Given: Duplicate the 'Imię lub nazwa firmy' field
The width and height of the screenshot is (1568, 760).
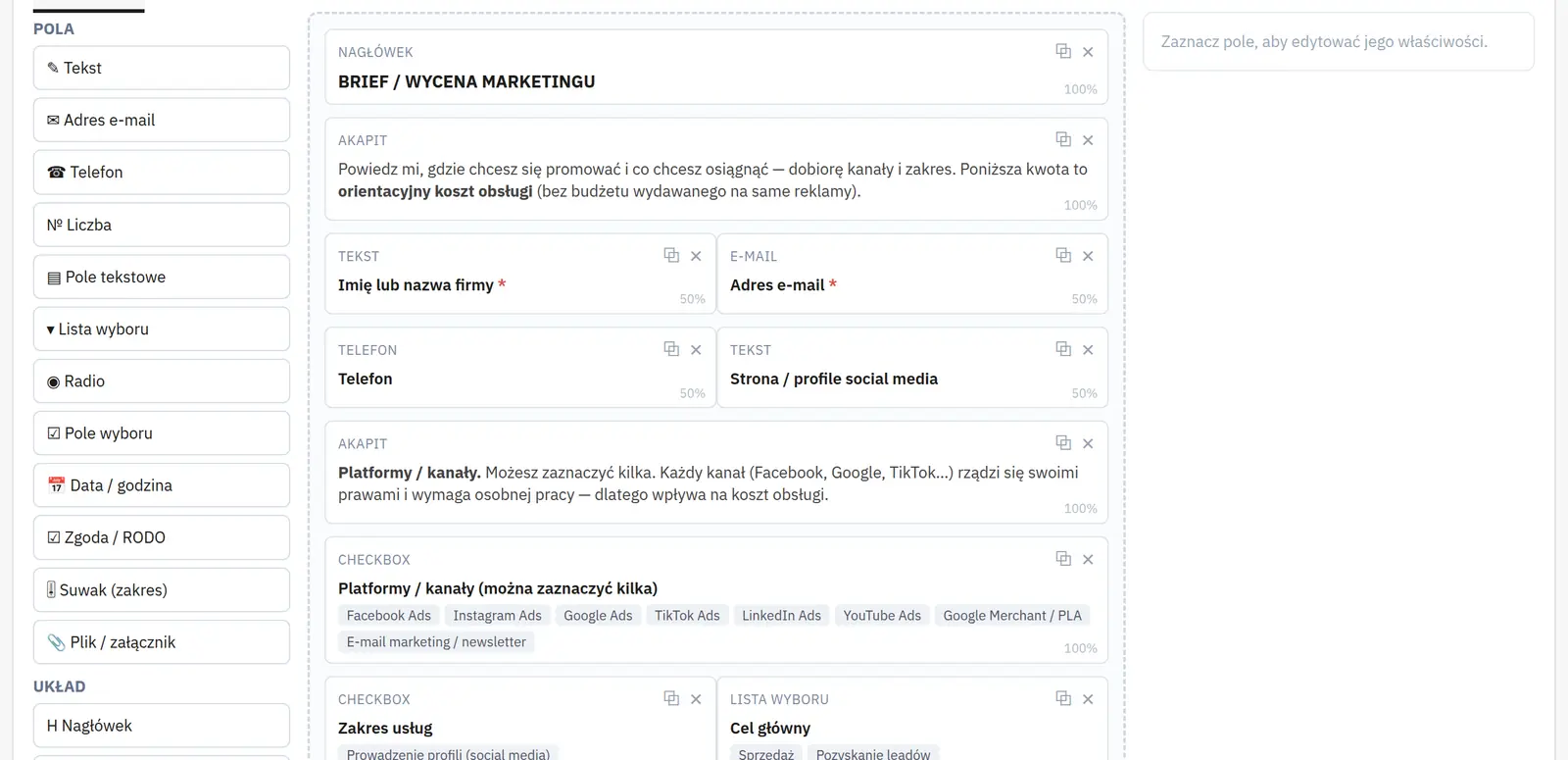Looking at the screenshot, I should pos(671,255).
